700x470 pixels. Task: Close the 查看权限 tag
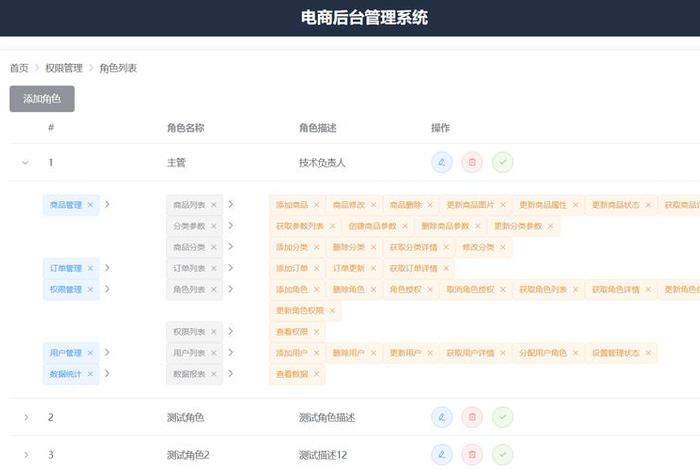[x=316, y=332]
